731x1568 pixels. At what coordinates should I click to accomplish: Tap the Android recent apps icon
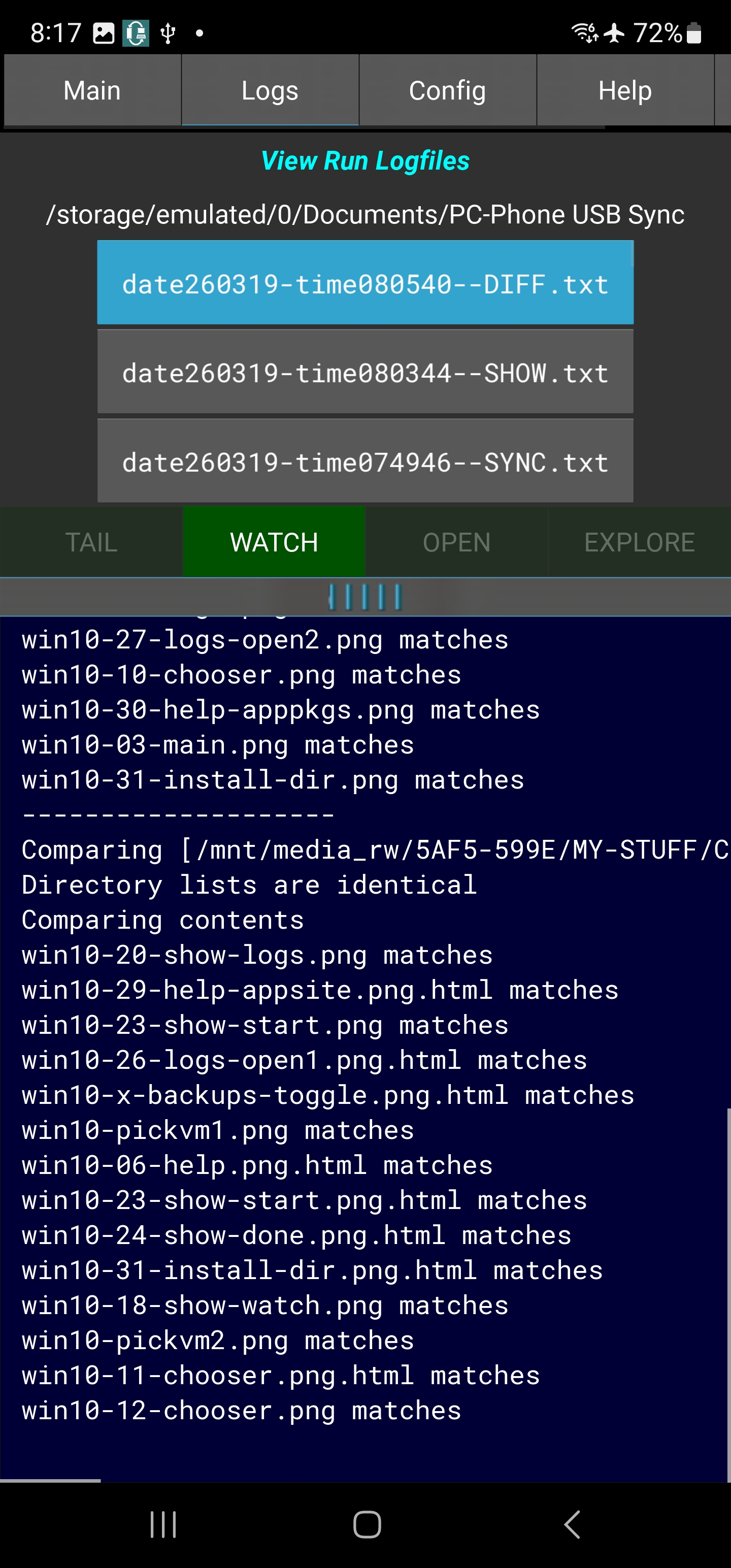click(x=163, y=1524)
